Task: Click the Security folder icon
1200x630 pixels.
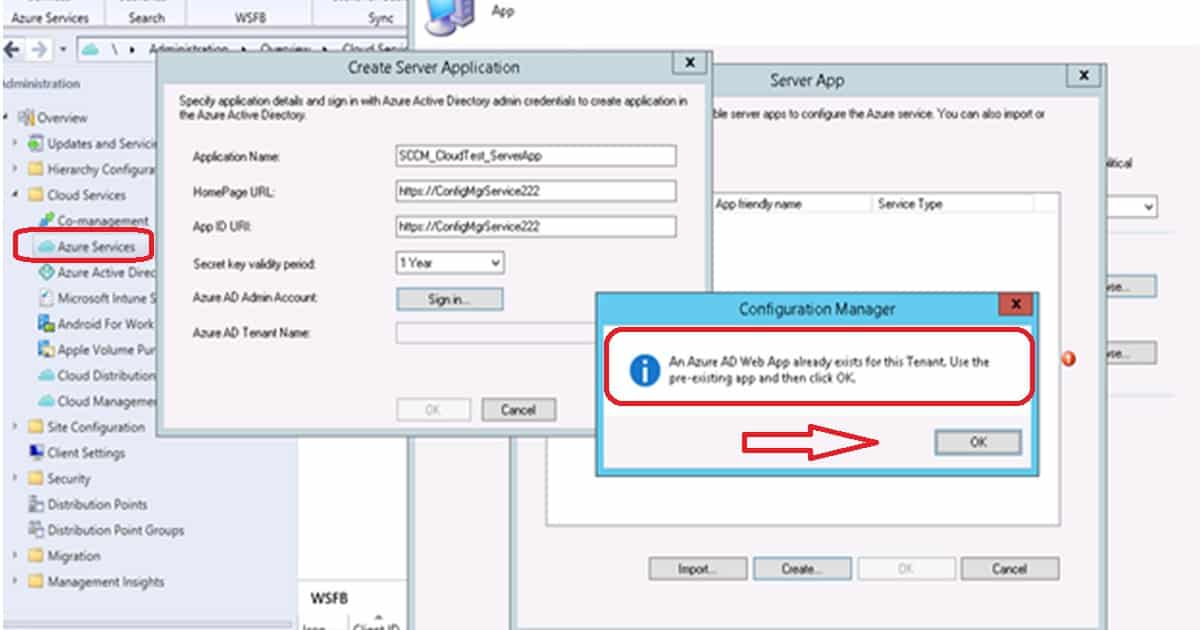Action: pos(36,479)
